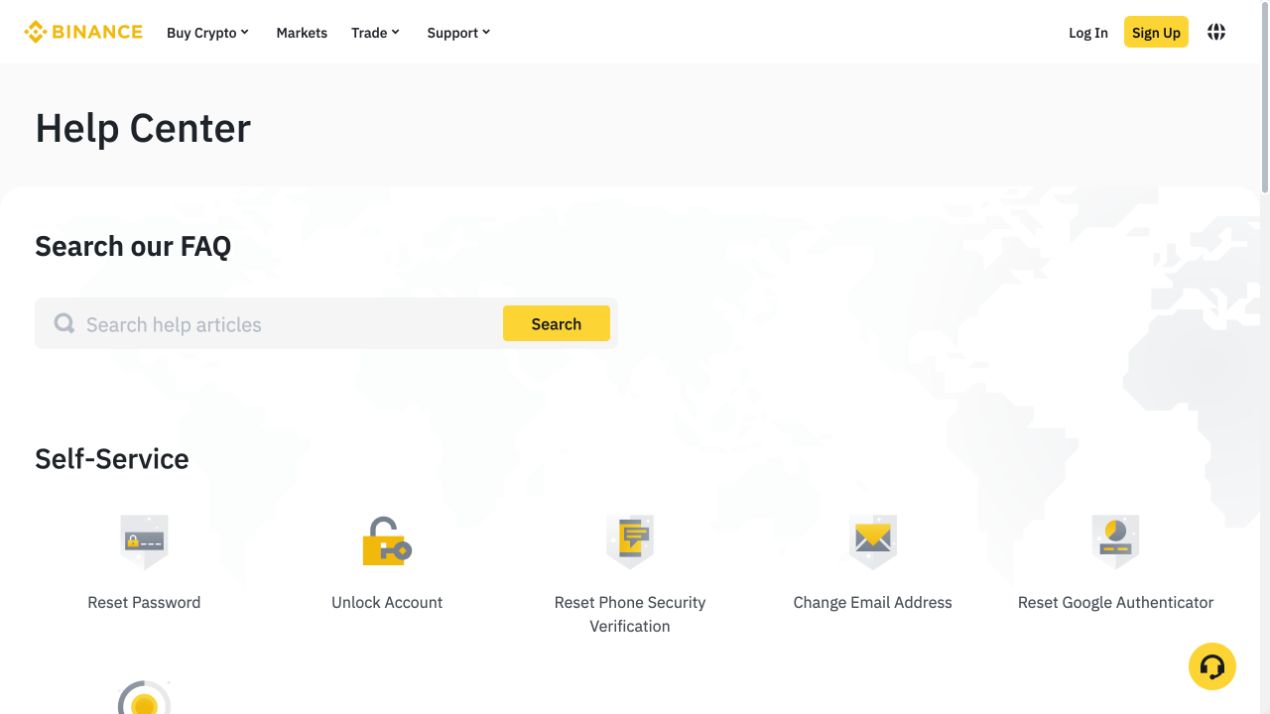Click the magnifier icon in search box

(64, 323)
